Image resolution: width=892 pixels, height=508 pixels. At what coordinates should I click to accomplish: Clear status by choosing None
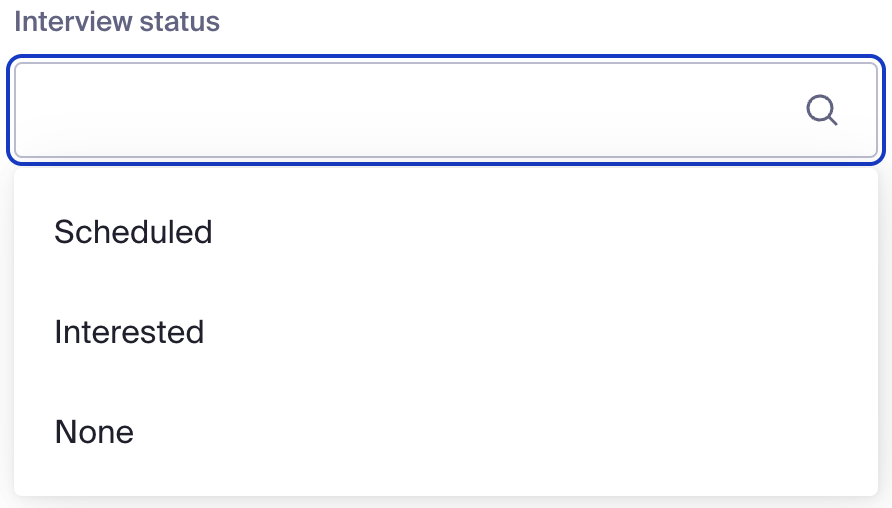pyautogui.click(x=94, y=432)
